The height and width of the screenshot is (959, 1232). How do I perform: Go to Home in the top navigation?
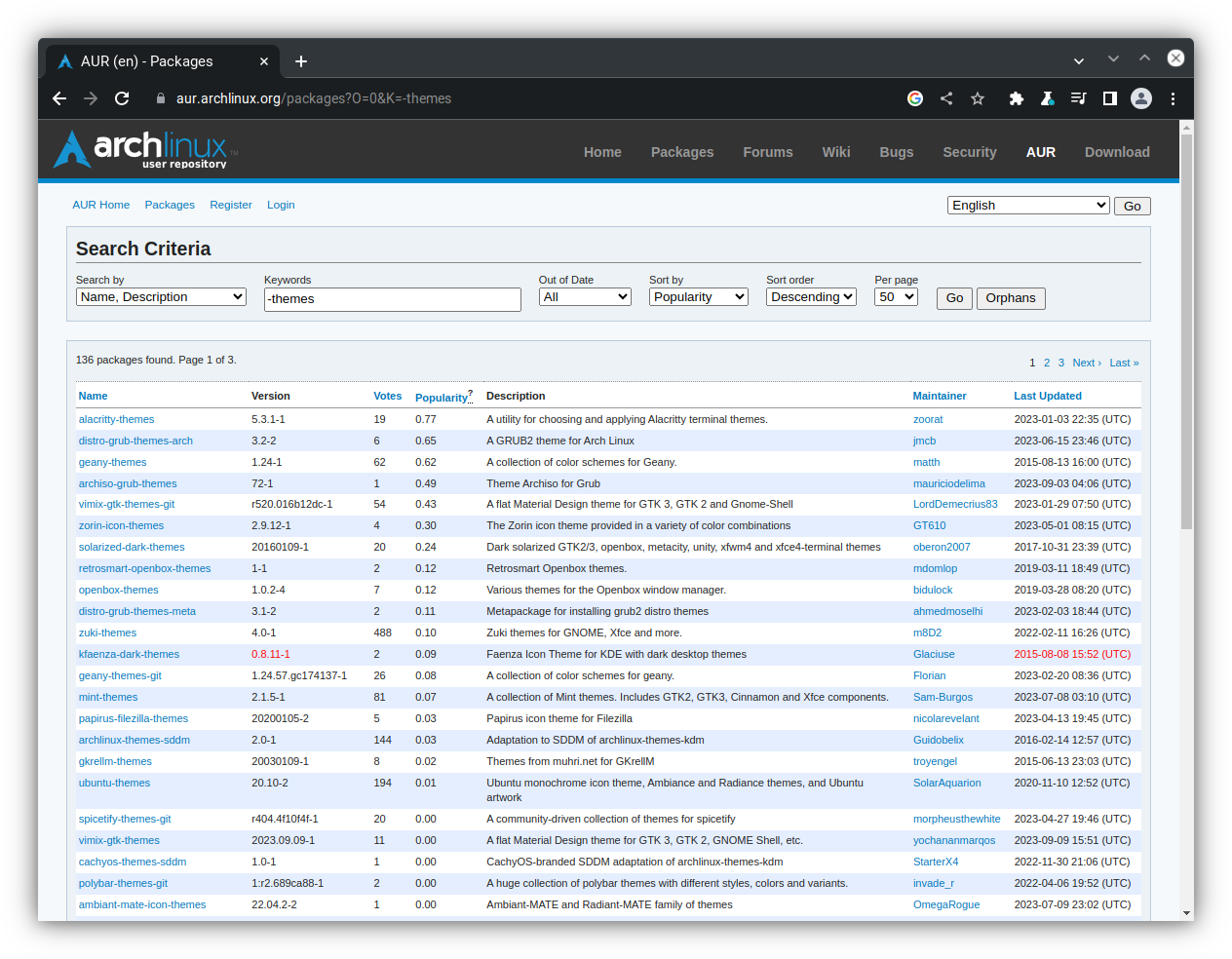click(x=602, y=152)
